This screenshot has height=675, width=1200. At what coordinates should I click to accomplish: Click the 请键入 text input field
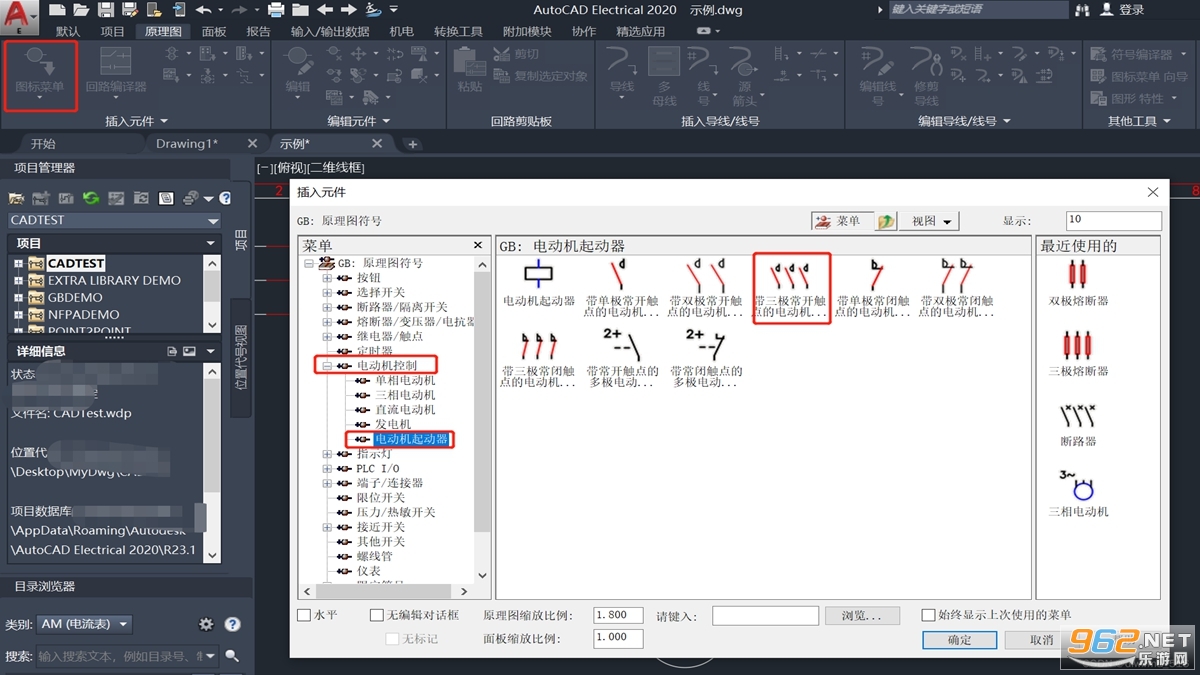[x=765, y=616]
